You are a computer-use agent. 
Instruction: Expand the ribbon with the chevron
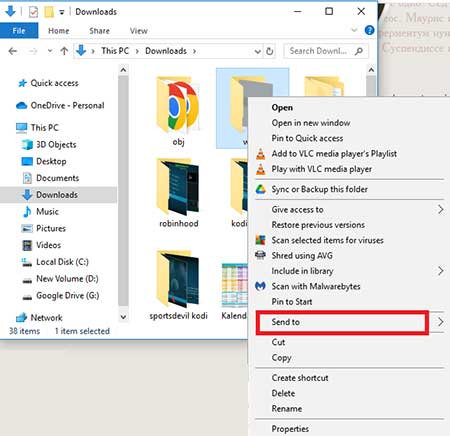click(x=354, y=30)
